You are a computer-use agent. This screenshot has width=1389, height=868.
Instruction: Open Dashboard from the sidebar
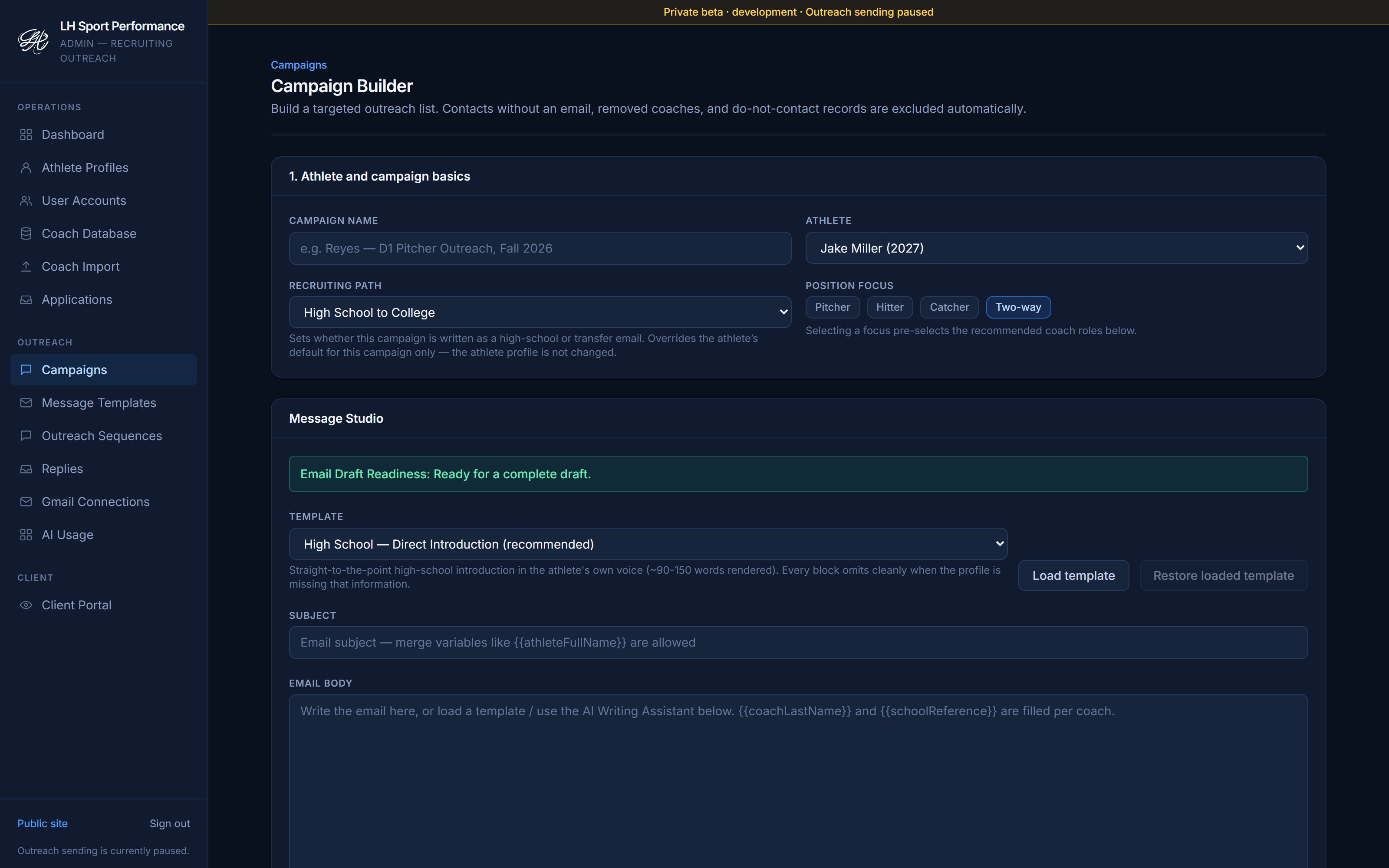point(103,135)
